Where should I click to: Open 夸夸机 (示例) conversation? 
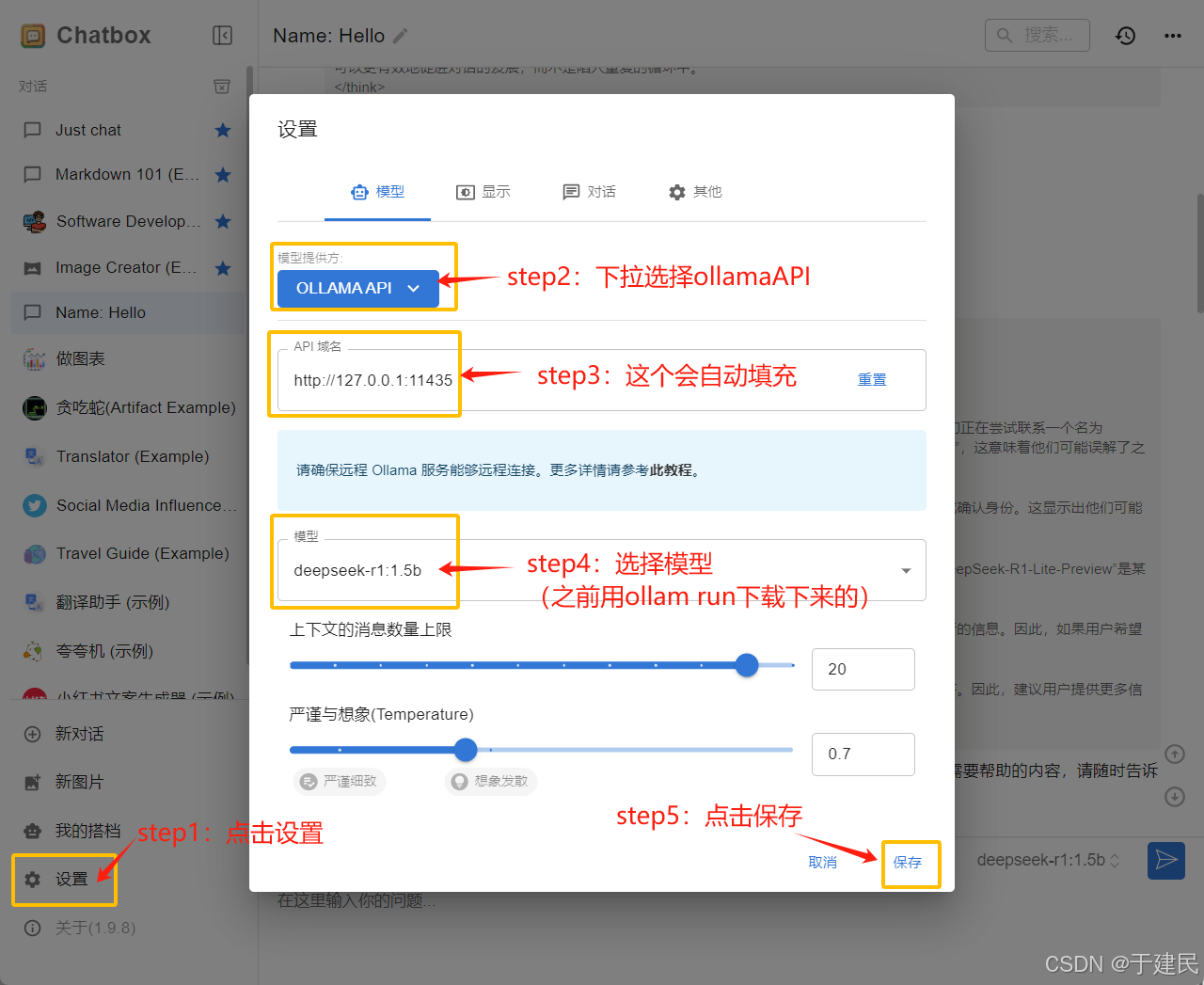(127, 651)
